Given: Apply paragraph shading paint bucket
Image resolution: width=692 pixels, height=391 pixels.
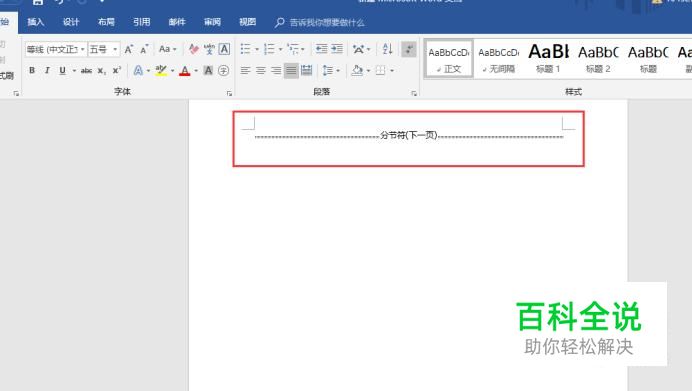Looking at the screenshot, I should pos(357,71).
